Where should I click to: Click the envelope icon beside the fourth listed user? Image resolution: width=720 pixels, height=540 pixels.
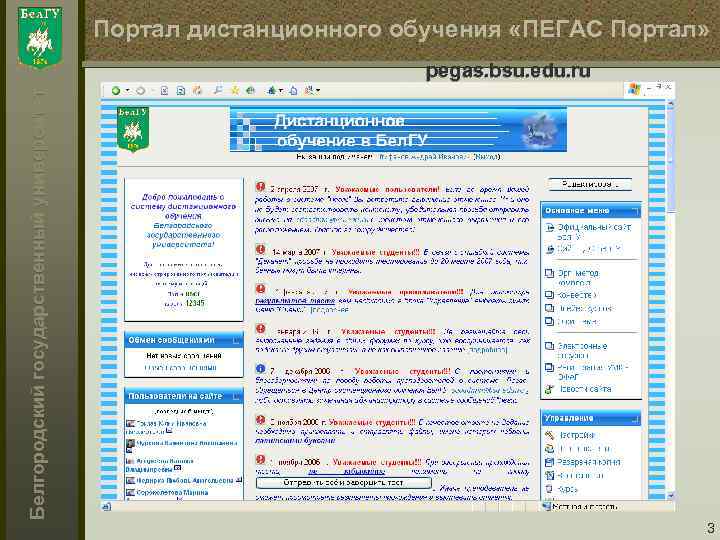pyautogui.click(x=239, y=480)
